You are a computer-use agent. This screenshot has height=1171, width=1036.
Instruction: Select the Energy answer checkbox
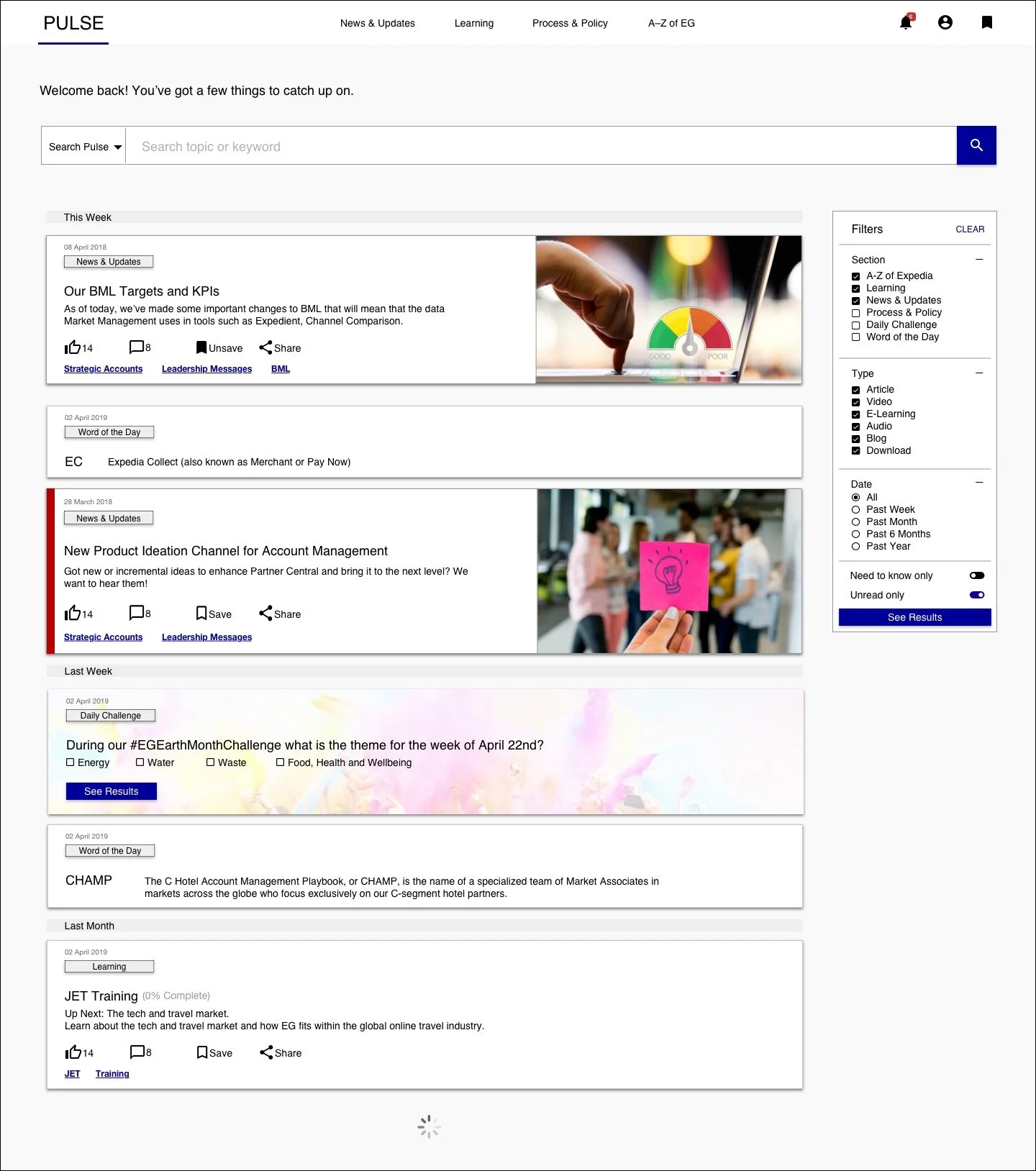pos(71,762)
